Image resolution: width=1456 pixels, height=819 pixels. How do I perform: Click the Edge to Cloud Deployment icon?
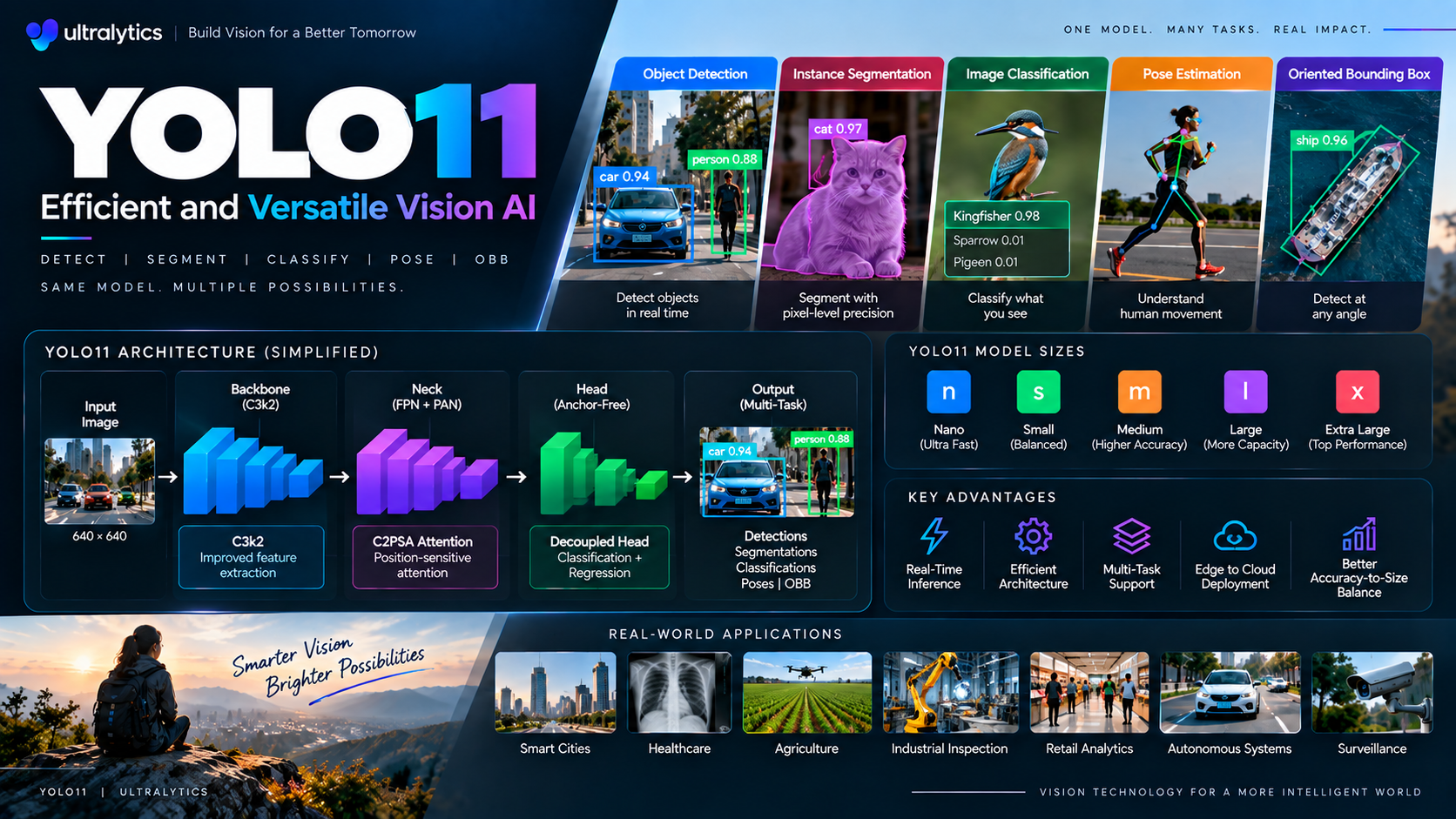tap(1235, 536)
